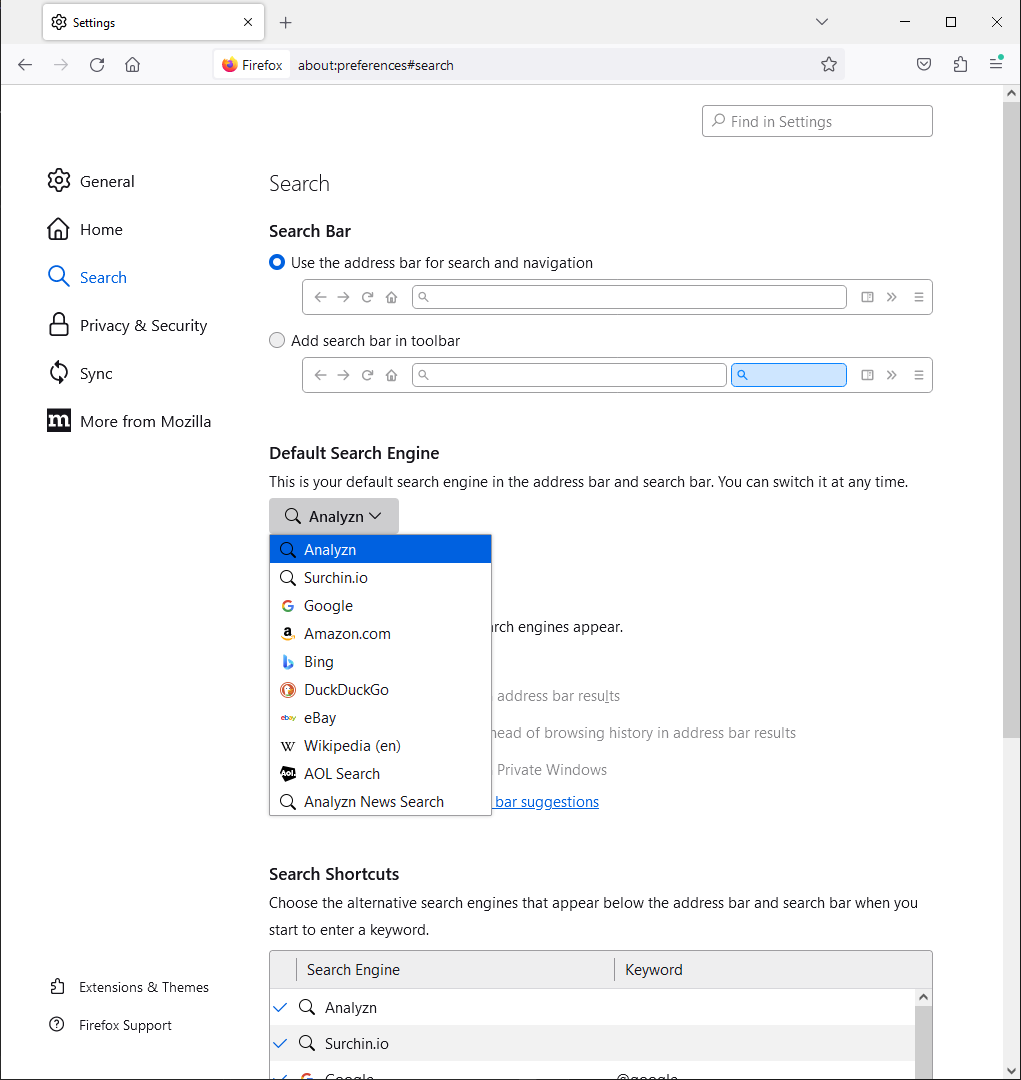Viewport: 1021px width, 1080px height.
Task: Choose Analyzn News Search option
Action: pyautogui.click(x=380, y=802)
